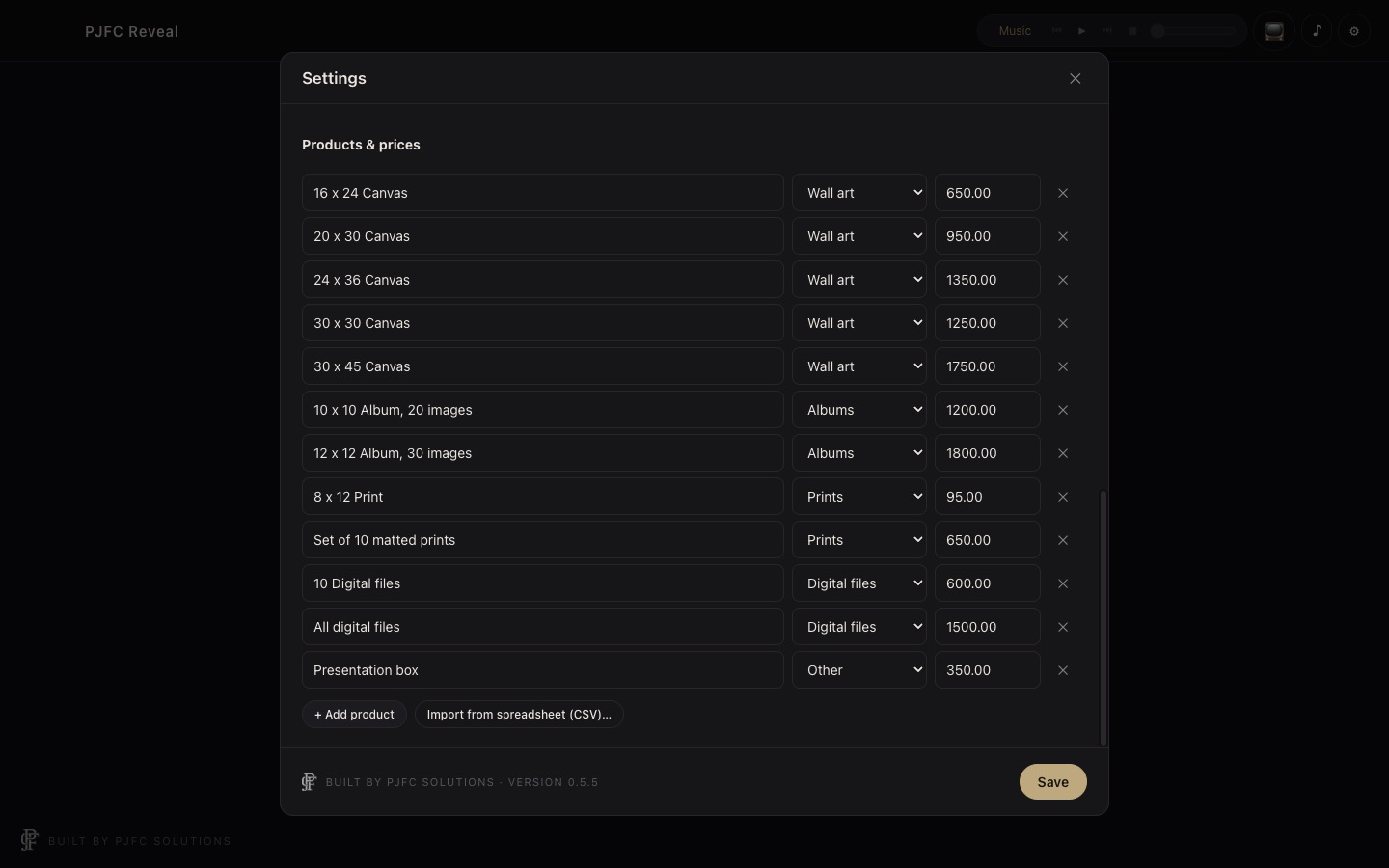Delete the 10 Digital files row
Viewport: 1389px width, 868px height.
tap(1063, 583)
